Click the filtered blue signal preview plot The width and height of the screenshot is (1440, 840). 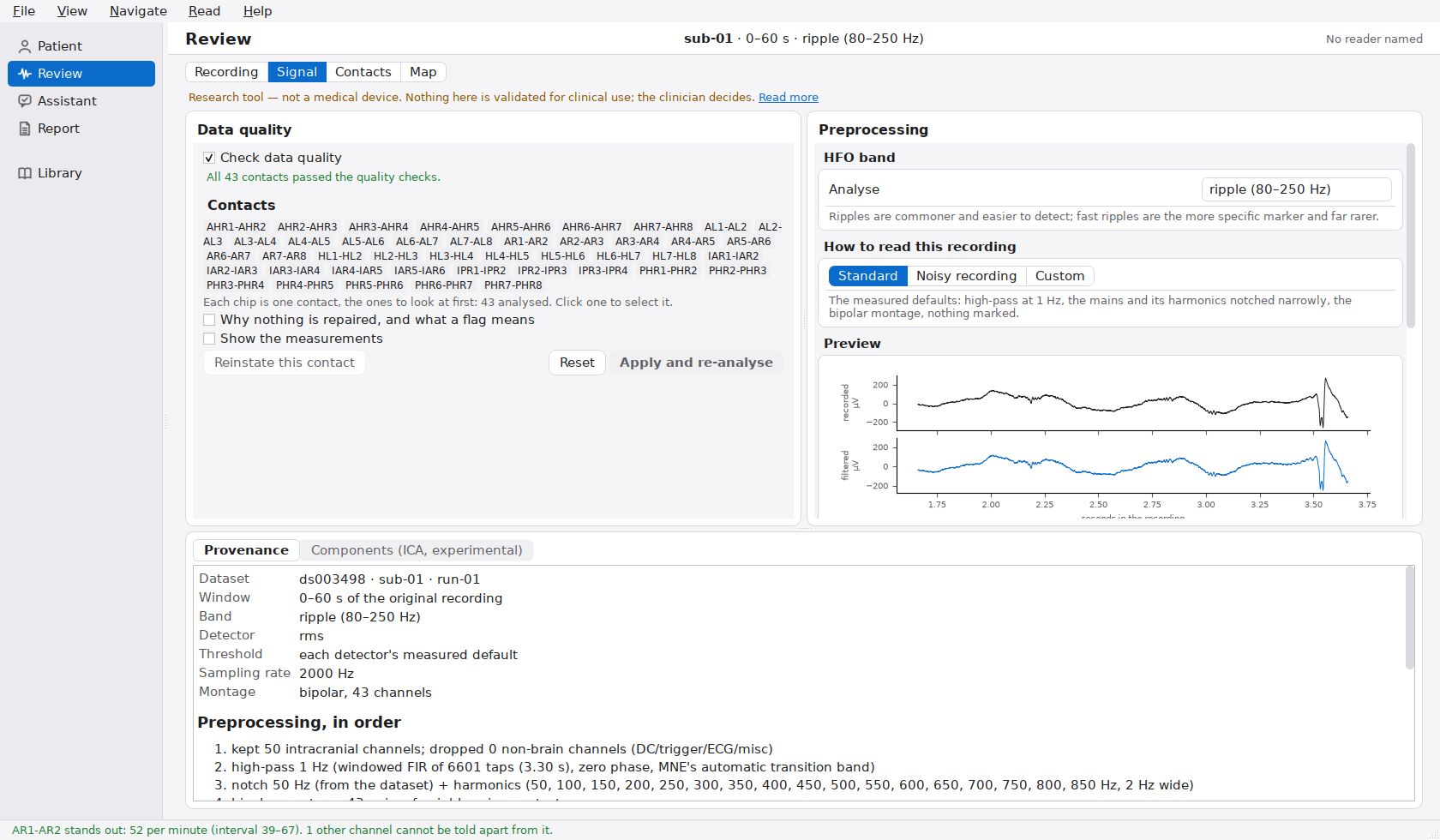pyautogui.click(x=1132, y=466)
